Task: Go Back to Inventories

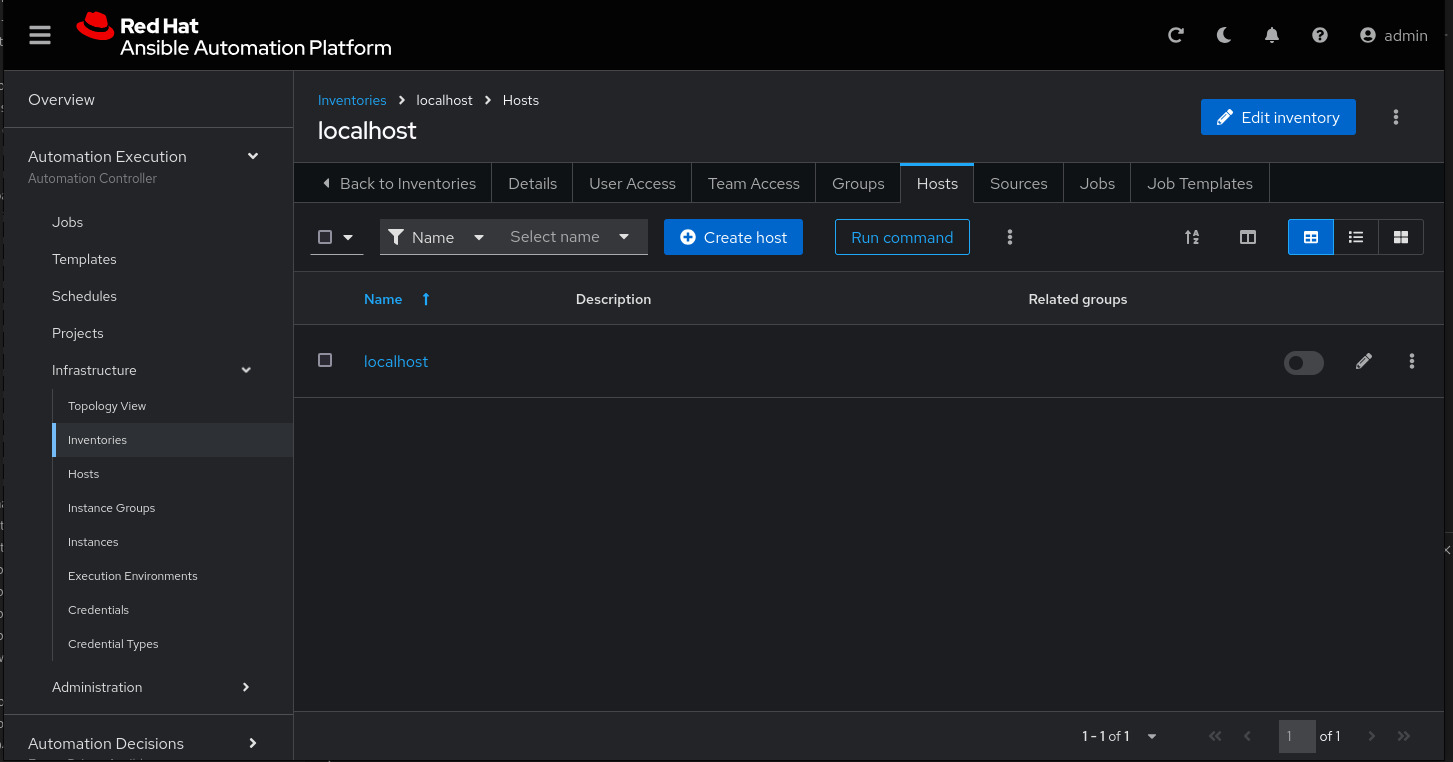Action: [x=398, y=183]
